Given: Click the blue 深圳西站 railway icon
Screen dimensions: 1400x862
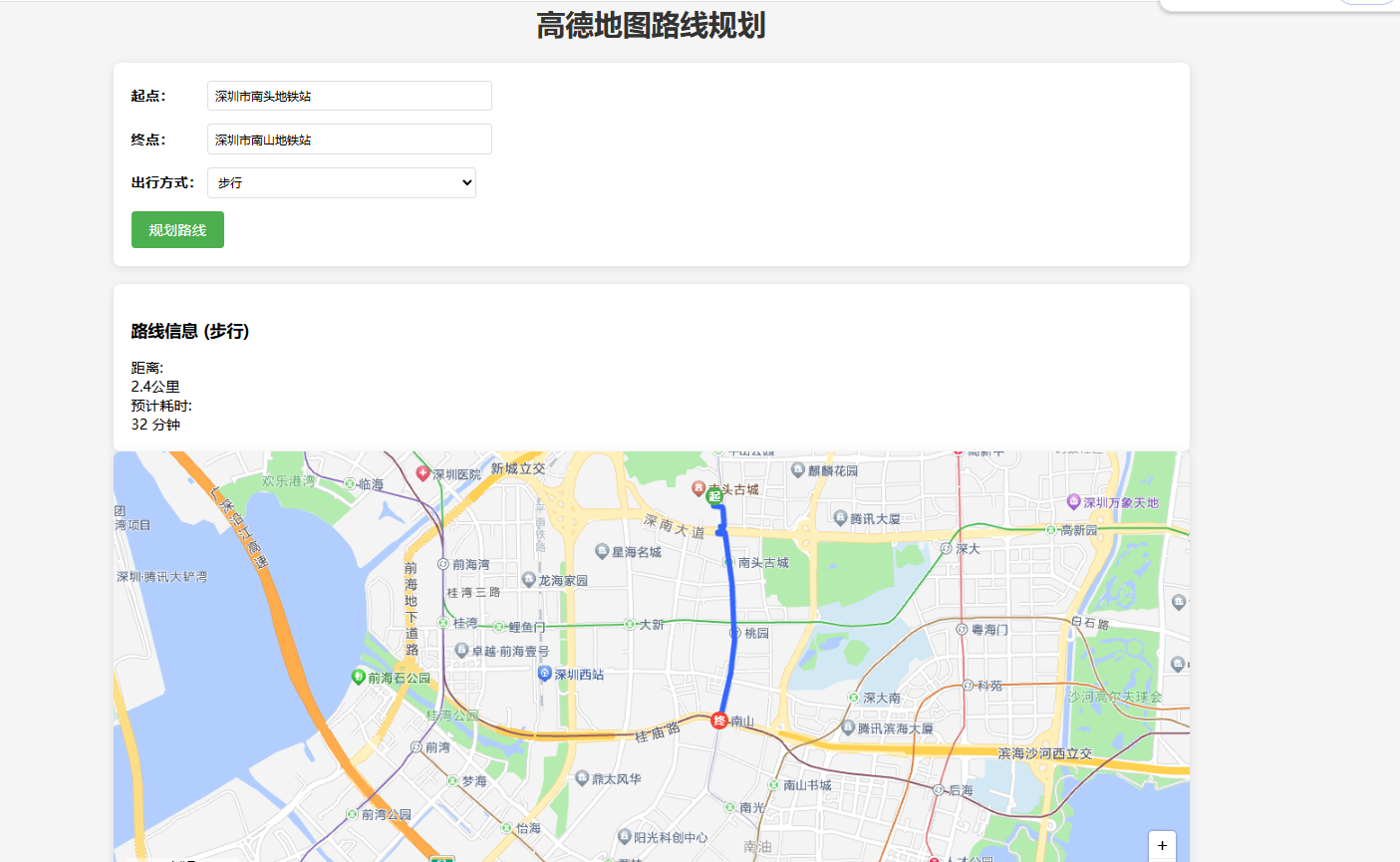Looking at the screenshot, I should (x=545, y=674).
